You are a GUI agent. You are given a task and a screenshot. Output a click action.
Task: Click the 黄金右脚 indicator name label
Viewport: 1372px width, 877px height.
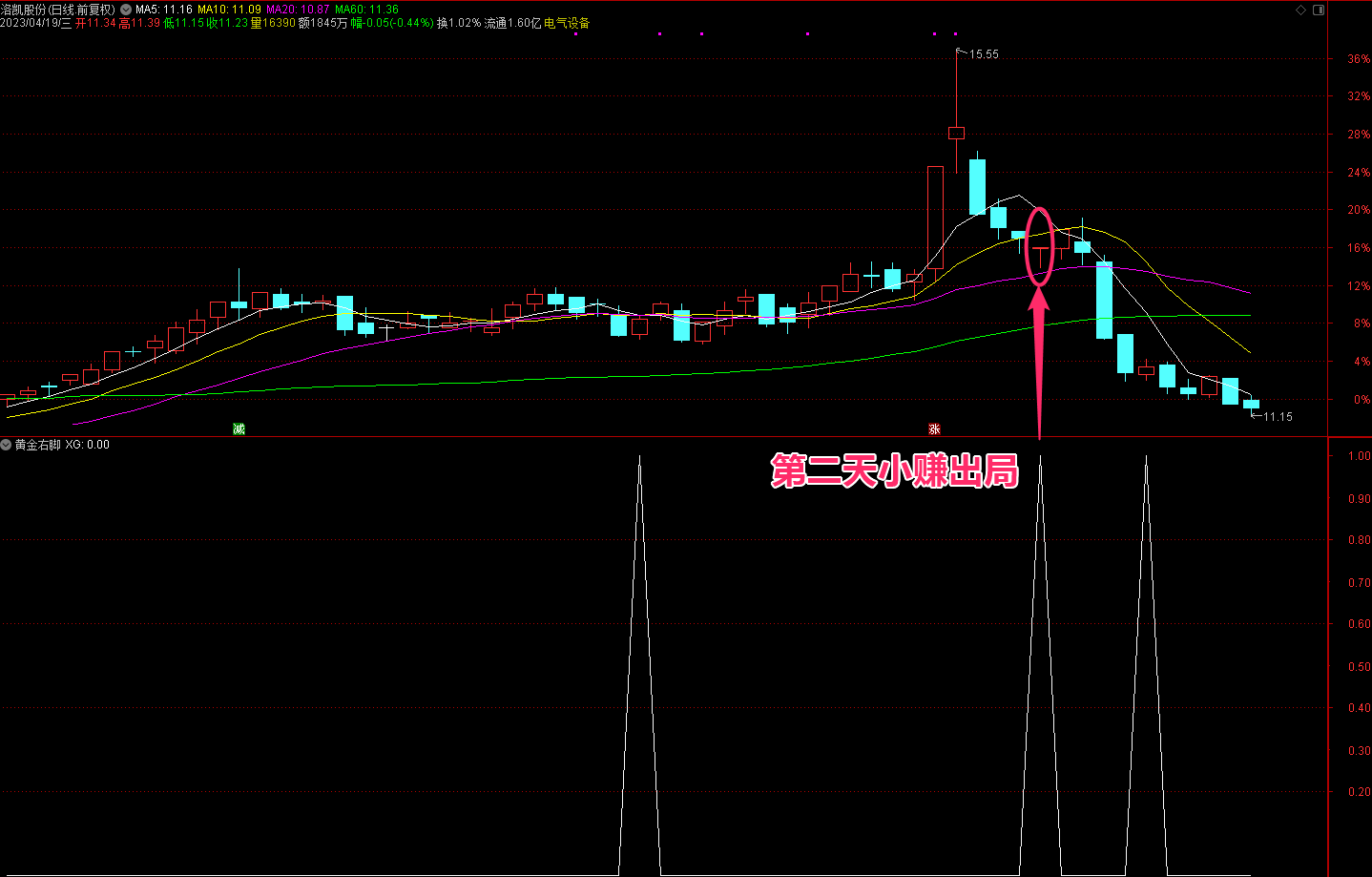coord(38,445)
